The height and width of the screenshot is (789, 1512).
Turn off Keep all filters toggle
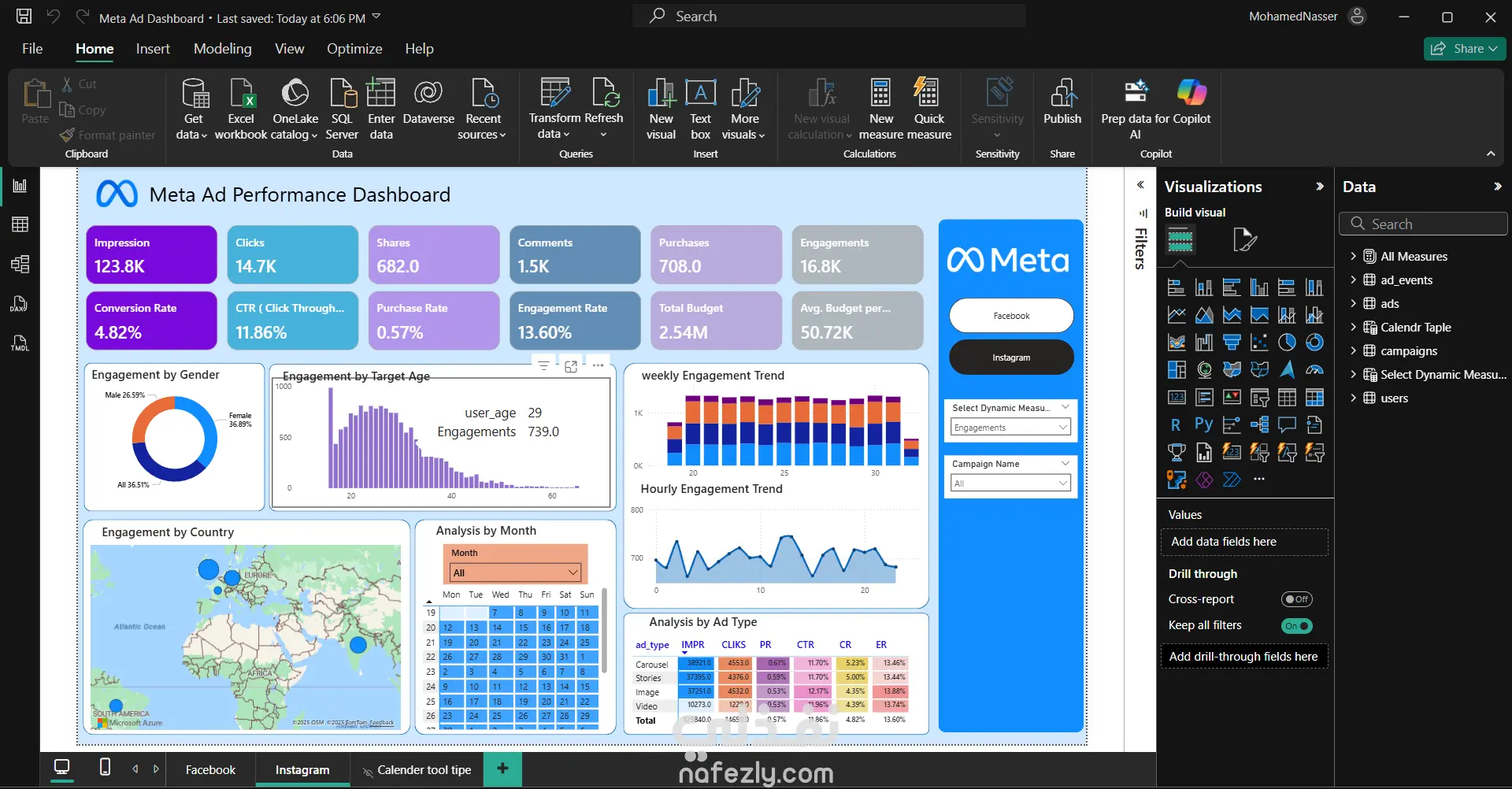click(x=1296, y=626)
